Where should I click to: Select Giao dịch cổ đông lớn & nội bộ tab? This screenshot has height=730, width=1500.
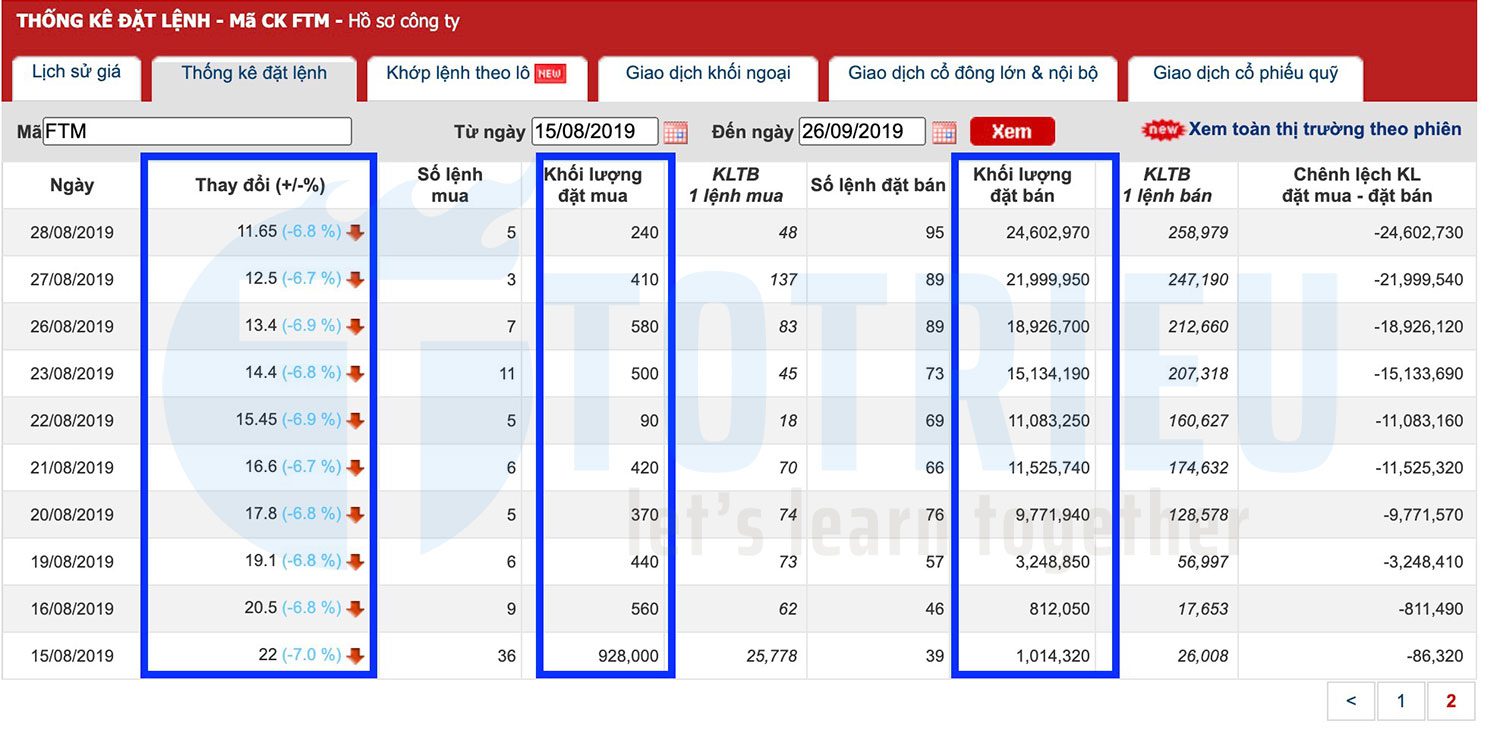click(972, 73)
